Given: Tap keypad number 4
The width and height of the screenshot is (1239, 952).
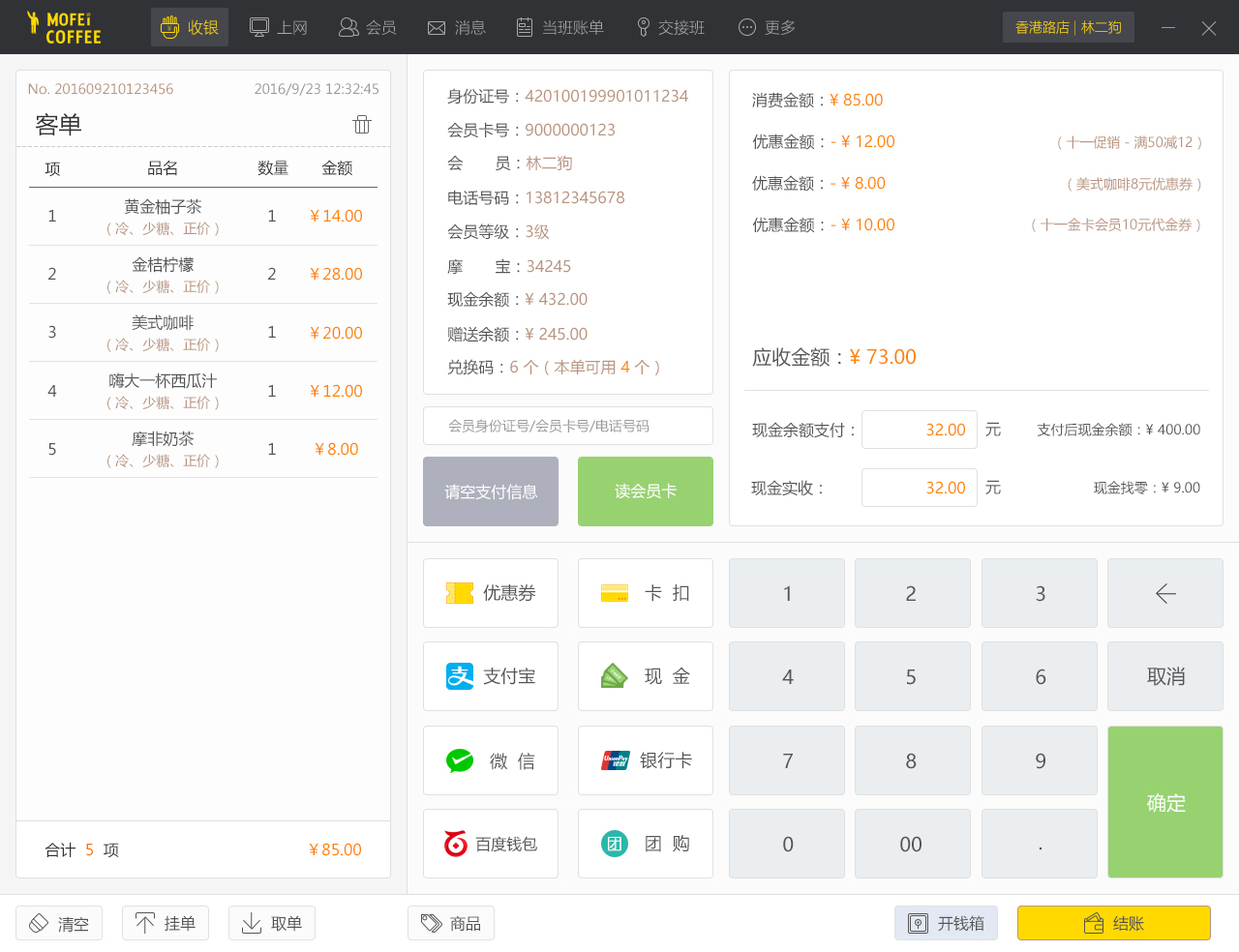Looking at the screenshot, I should pyautogui.click(x=787, y=676).
